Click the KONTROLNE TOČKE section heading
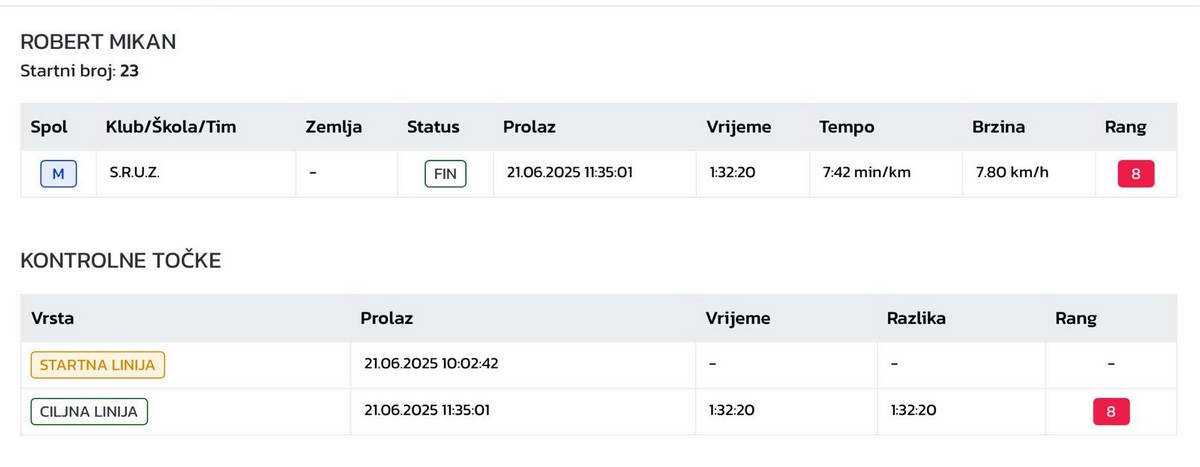 point(120,261)
